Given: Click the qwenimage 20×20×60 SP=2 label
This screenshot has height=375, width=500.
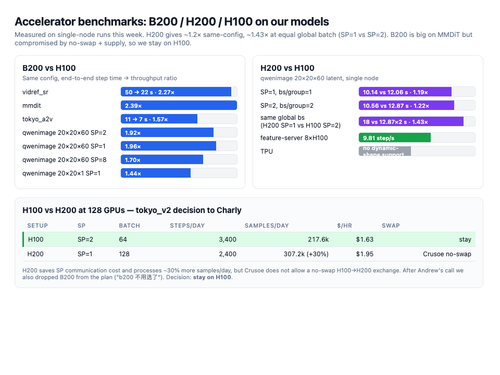Looking at the screenshot, I should click(64, 133).
